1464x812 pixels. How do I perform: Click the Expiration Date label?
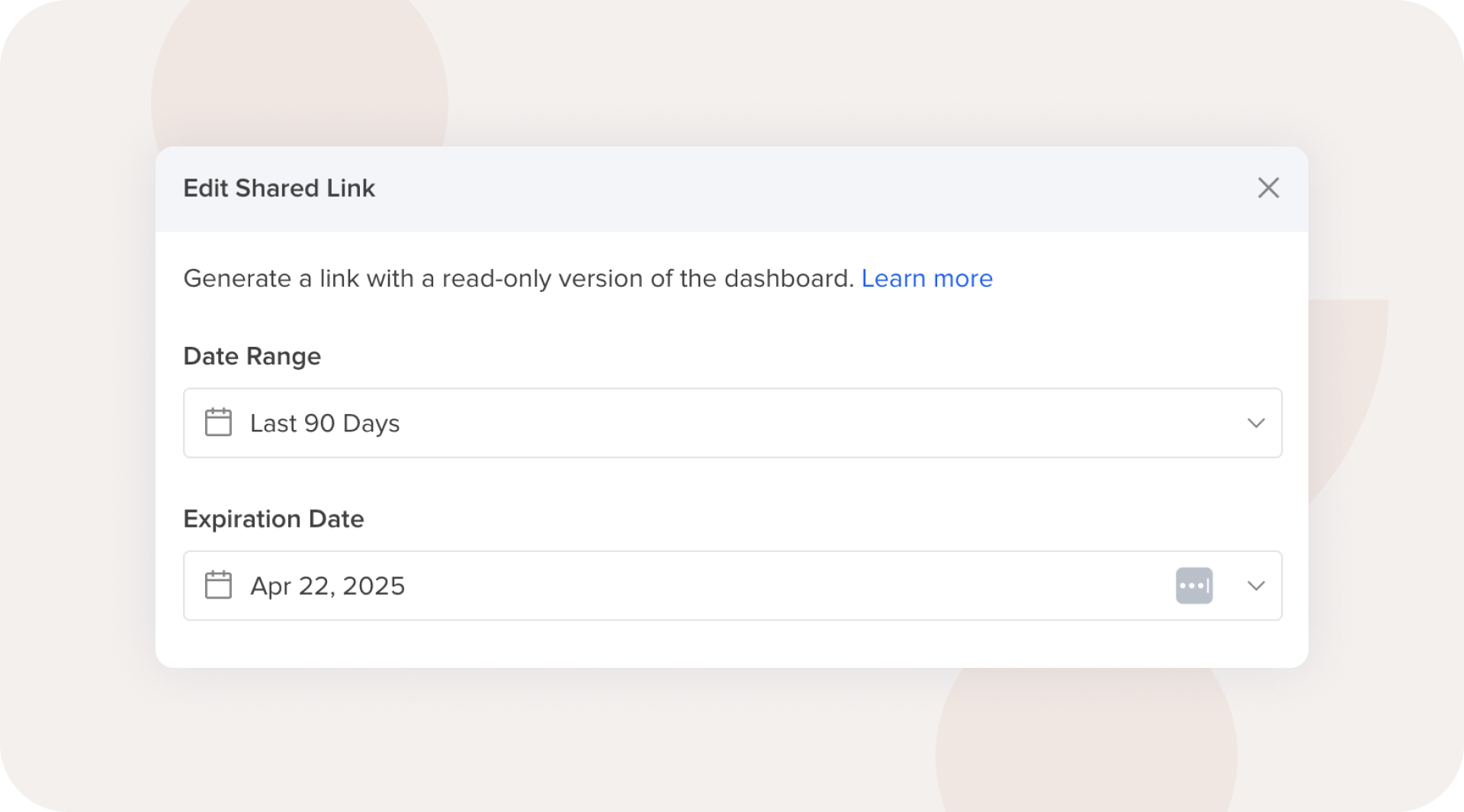point(273,519)
